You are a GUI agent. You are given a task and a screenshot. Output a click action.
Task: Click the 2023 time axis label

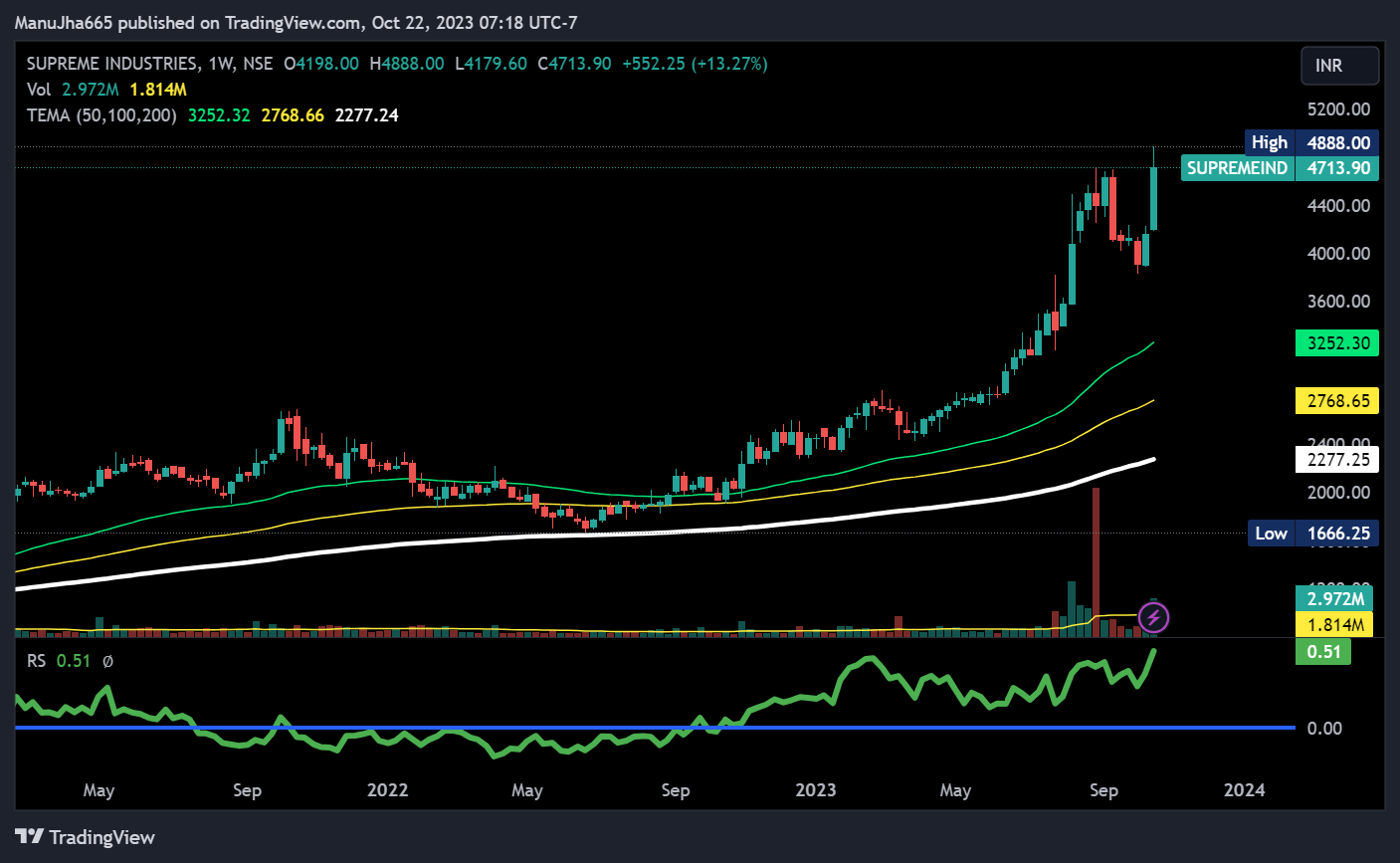tap(816, 790)
